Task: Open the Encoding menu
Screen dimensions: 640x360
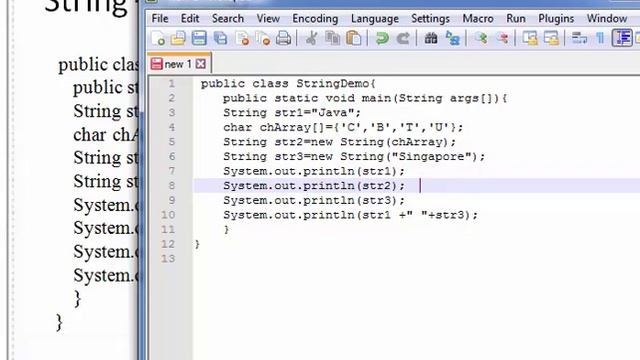Action: (315, 19)
